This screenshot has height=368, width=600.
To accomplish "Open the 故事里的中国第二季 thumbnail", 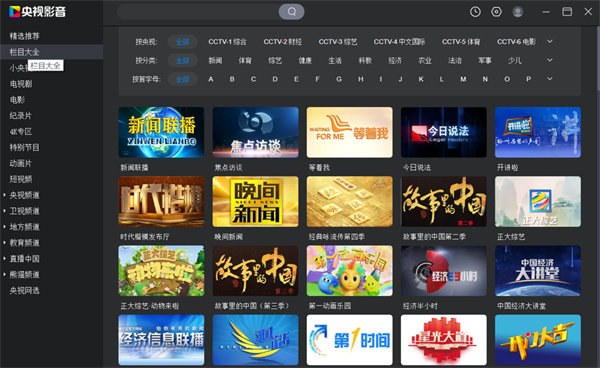I will click(443, 202).
